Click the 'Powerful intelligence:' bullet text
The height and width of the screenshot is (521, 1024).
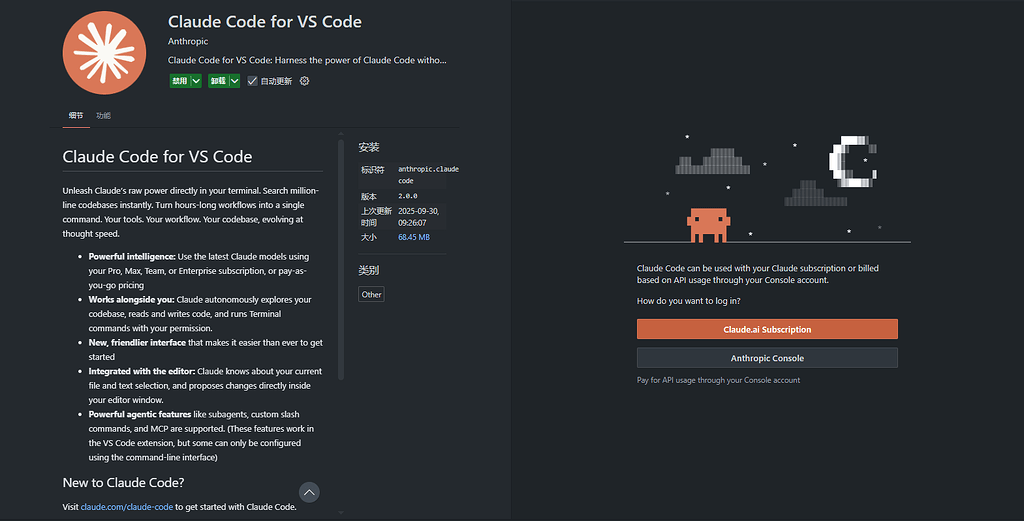click(x=132, y=257)
